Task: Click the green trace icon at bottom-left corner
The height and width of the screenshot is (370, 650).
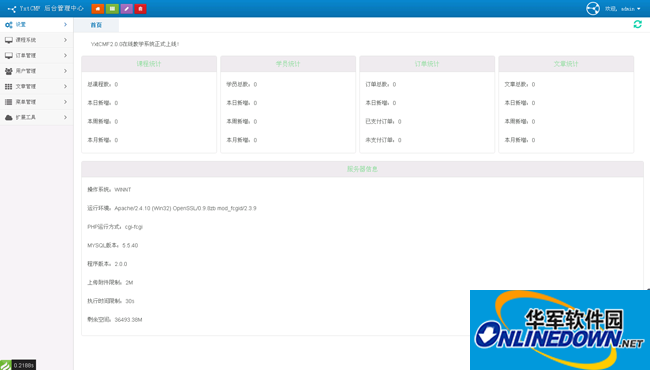Action: (x=5, y=365)
